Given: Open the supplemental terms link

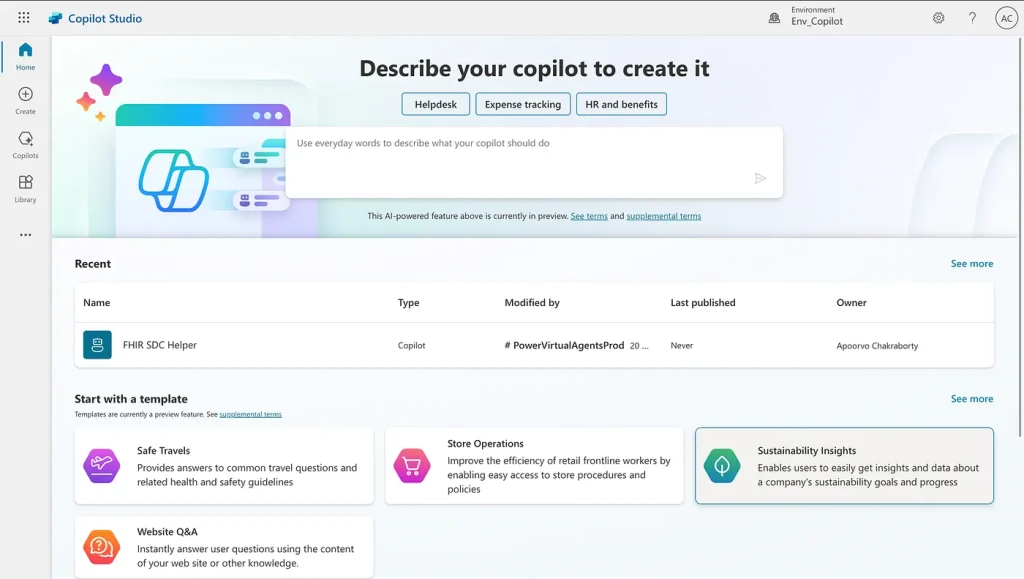Looking at the screenshot, I should pos(662,215).
